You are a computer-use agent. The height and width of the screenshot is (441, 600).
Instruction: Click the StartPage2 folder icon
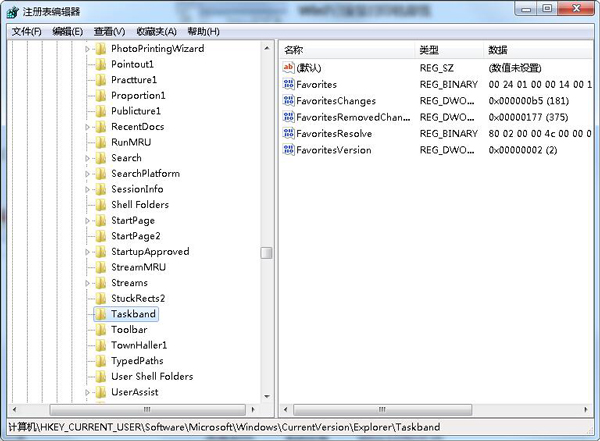(101, 236)
